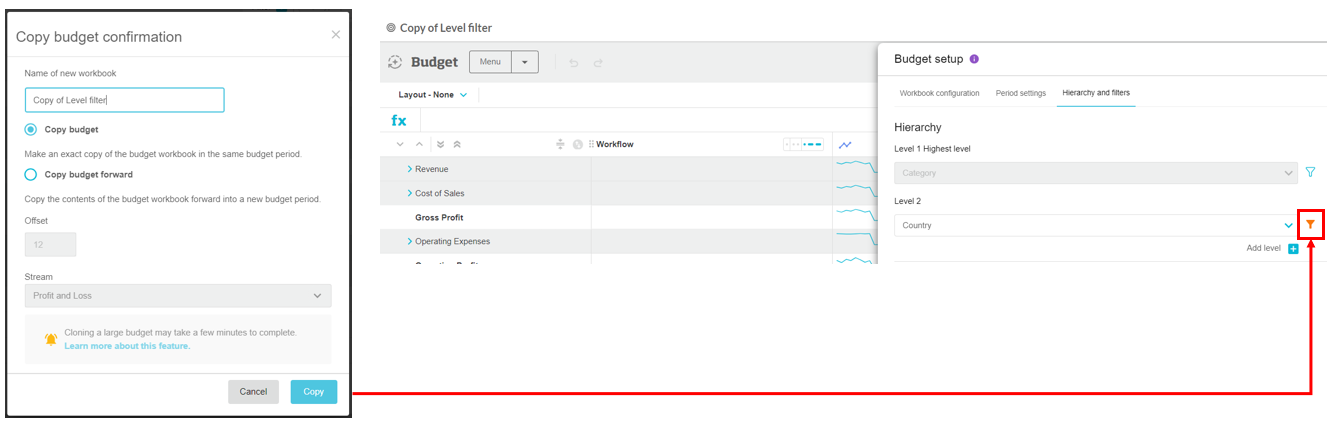This screenshot has width=1327, height=421.
Task: Click the sparkline trend chart column icon
Action: (x=845, y=144)
